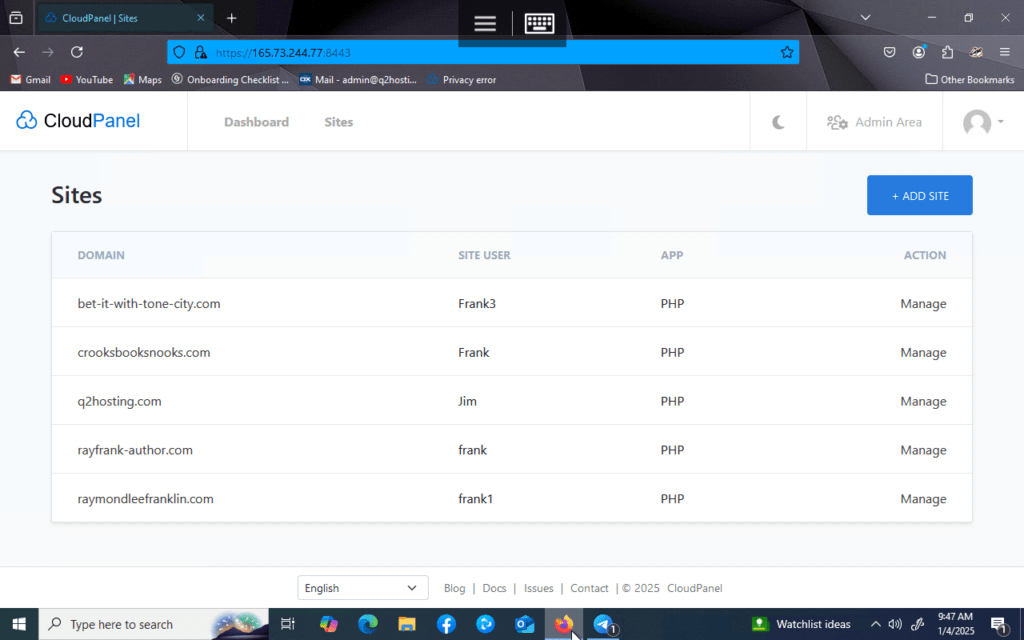Open the Dashboard tab
The height and width of the screenshot is (640, 1024).
pyautogui.click(x=256, y=122)
